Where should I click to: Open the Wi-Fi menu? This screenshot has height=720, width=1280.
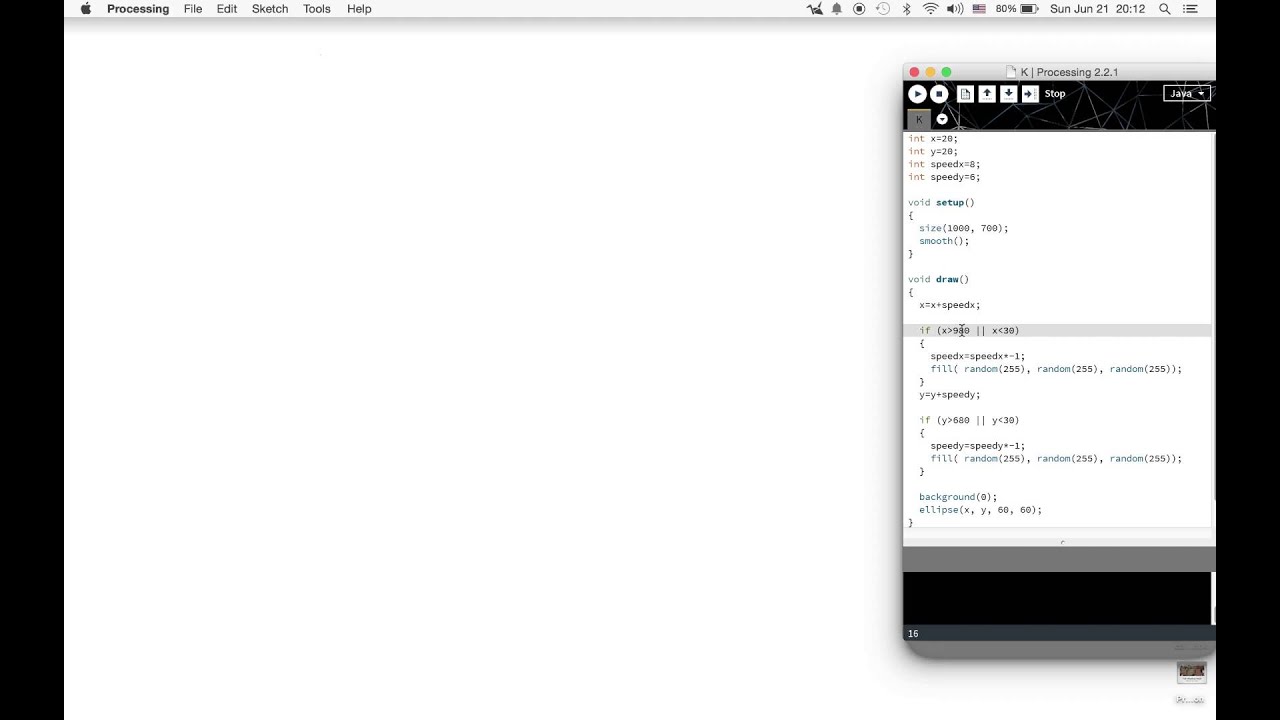click(x=931, y=9)
